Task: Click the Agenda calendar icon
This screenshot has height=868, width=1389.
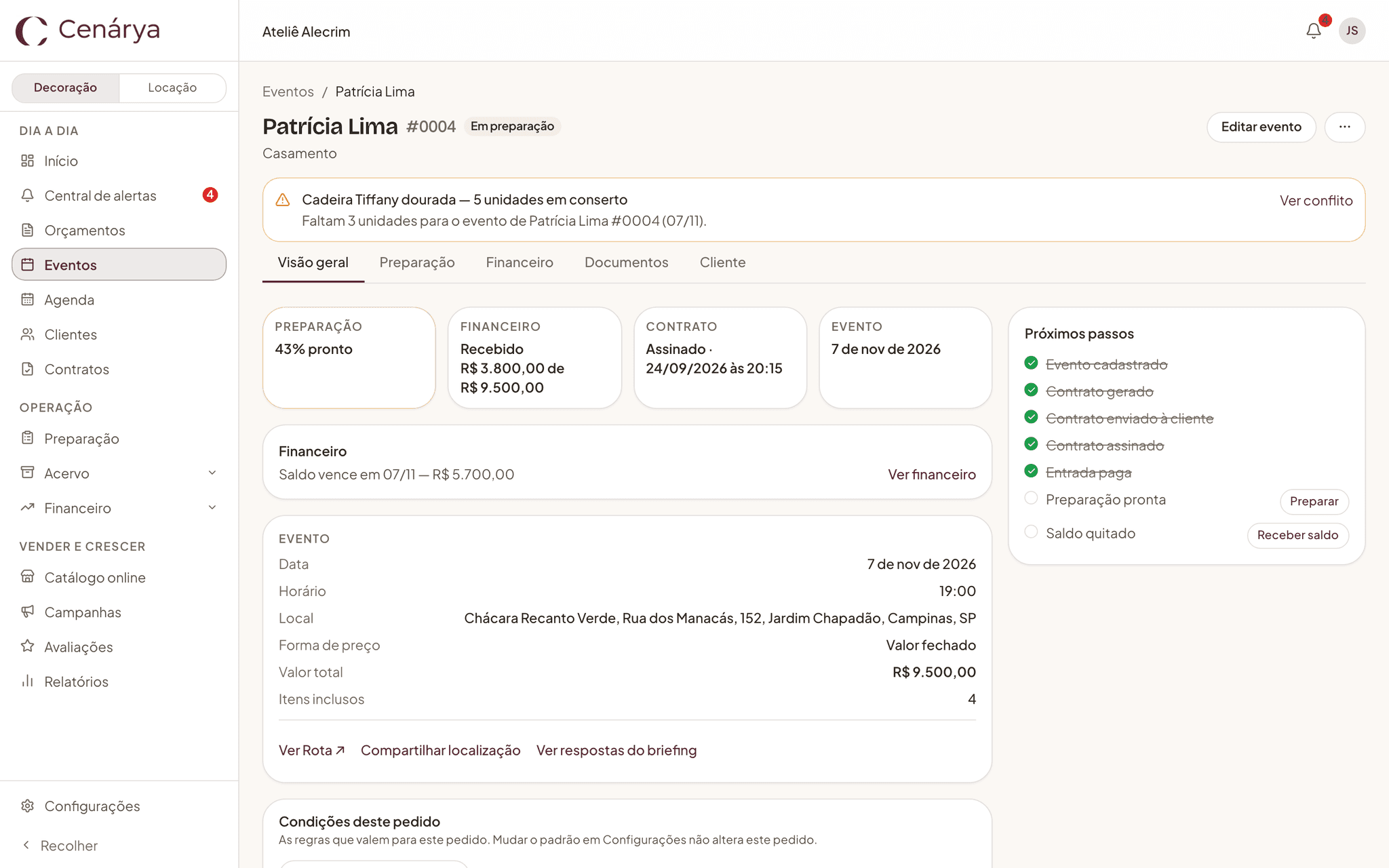Action: point(27,299)
